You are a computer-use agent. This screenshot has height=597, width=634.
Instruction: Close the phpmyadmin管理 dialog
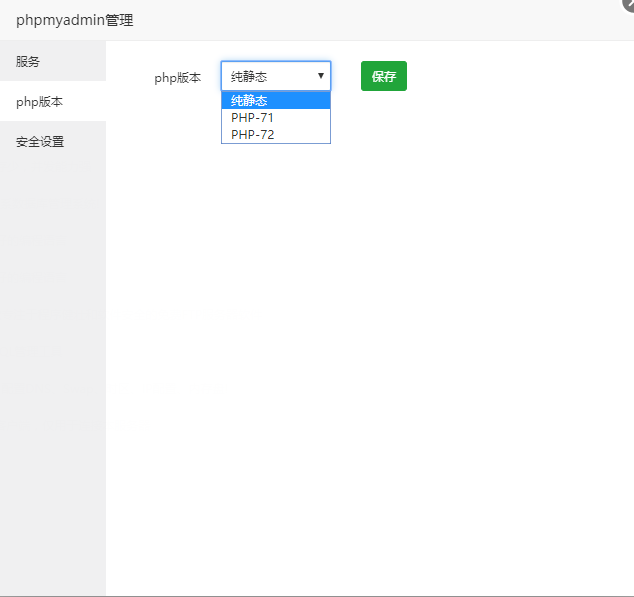click(x=629, y=4)
